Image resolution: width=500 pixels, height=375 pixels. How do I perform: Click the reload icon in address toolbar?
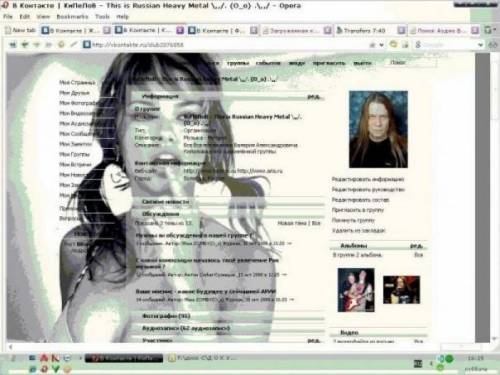(x=61, y=44)
